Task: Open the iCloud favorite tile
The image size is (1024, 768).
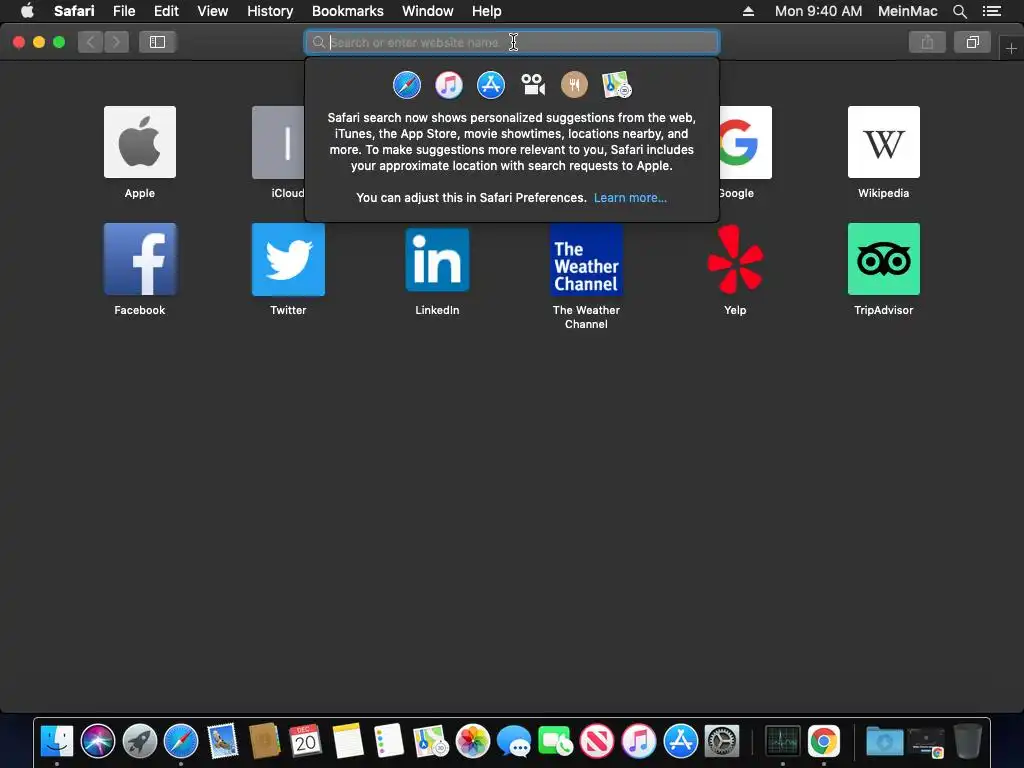Action: coord(279,142)
